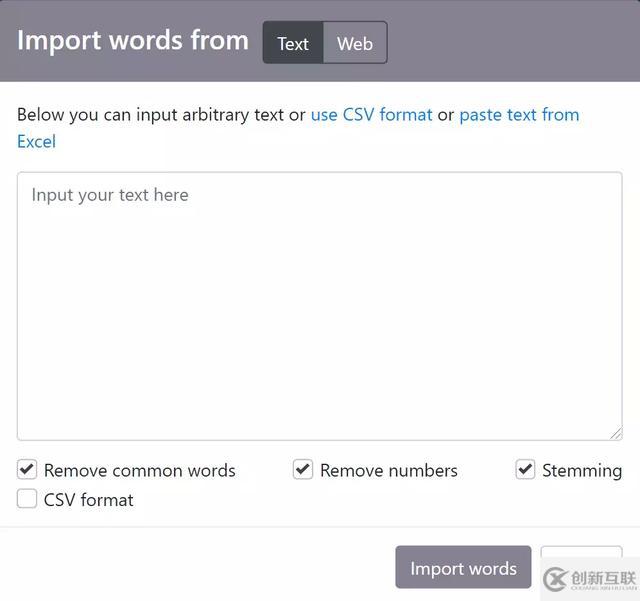Open the 'use CSV format' link
This screenshot has width=640, height=601.
click(x=371, y=115)
